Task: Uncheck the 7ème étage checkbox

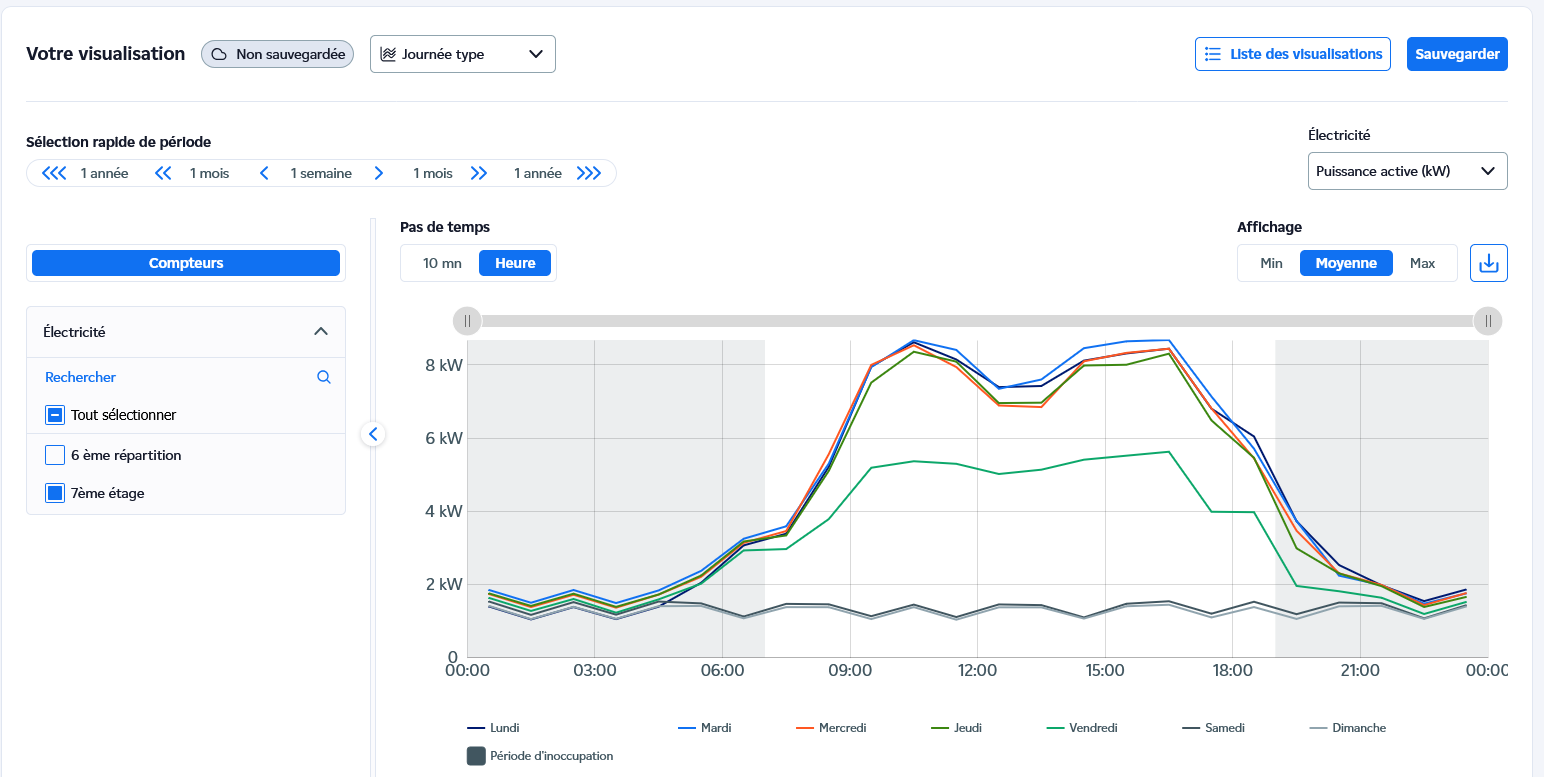Action: pyautogui.click(x=55, y=493)
